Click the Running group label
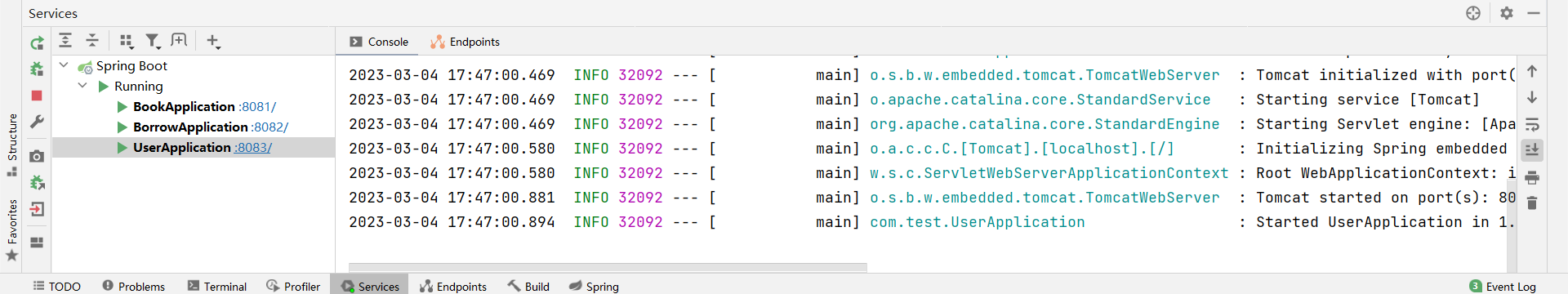This screenshot has height=294, width=1568. coord(139,87)
